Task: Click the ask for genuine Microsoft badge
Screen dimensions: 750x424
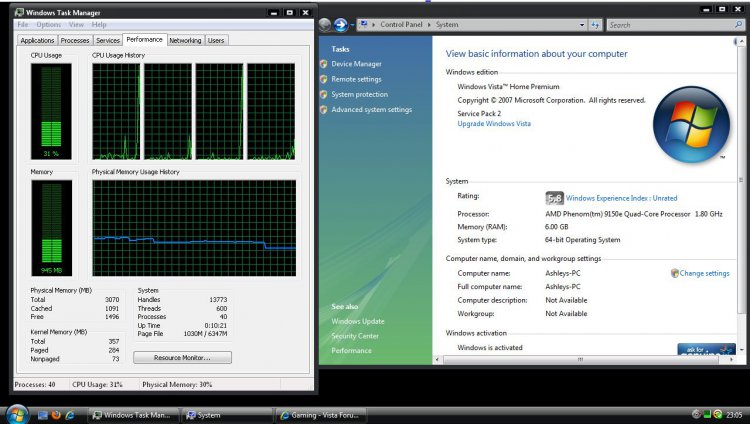Action: point(706,349)
